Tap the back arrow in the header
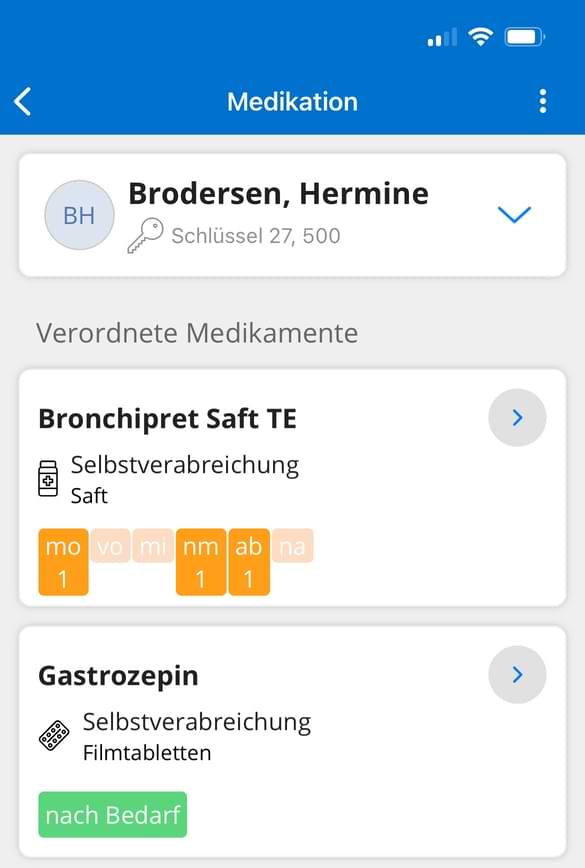585x868 pixels. (24, 101)
